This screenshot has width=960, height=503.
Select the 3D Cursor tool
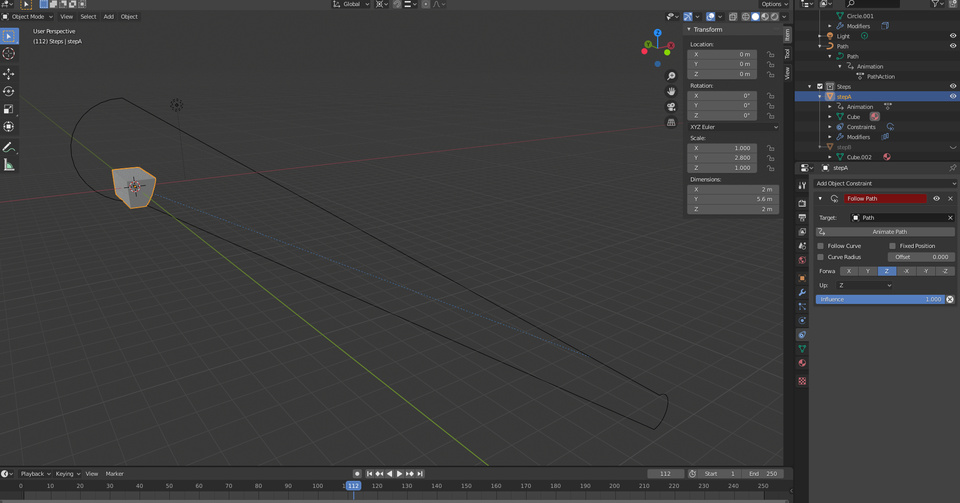pos(9,54)
